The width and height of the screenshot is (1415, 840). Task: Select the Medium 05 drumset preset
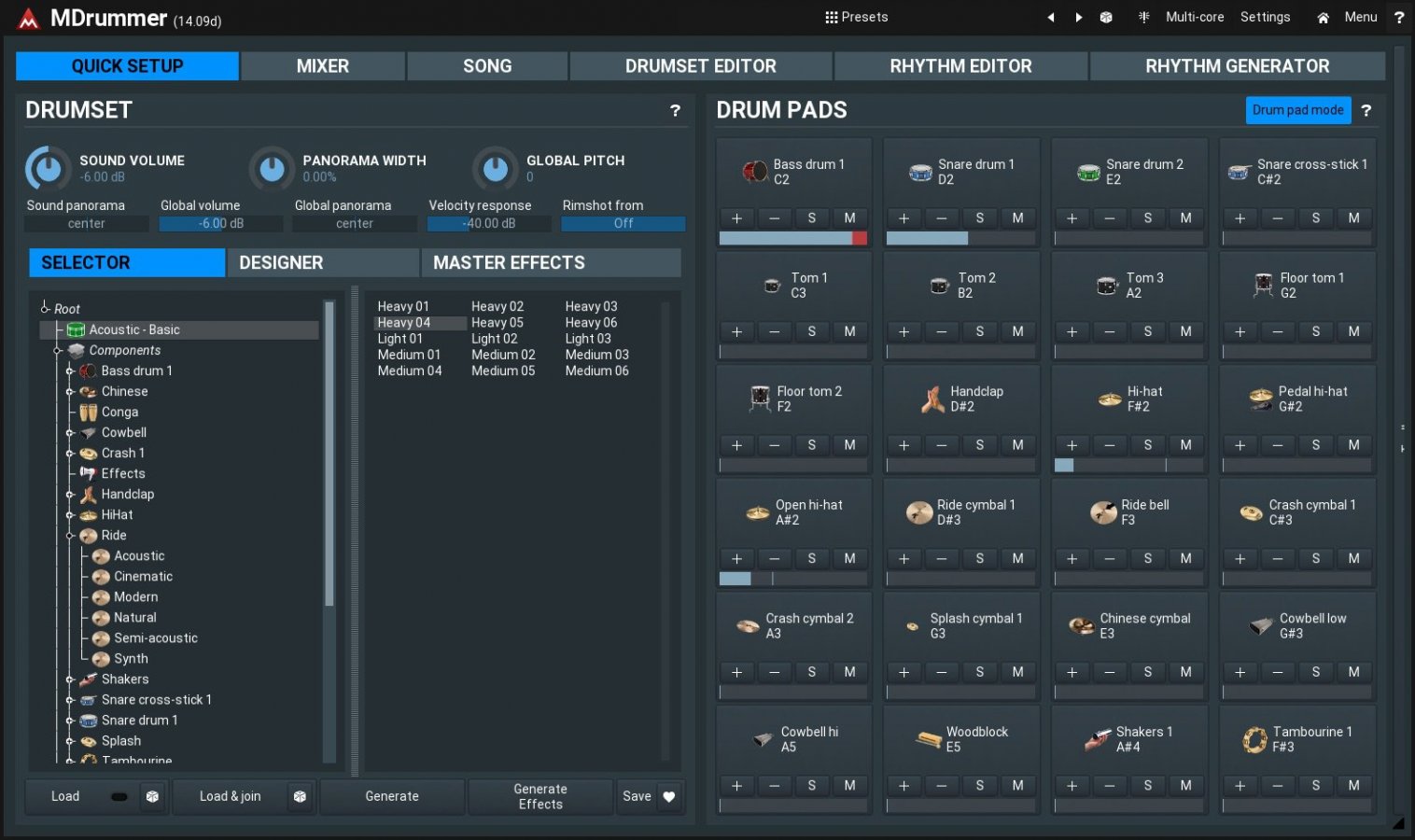pos(503,371)
